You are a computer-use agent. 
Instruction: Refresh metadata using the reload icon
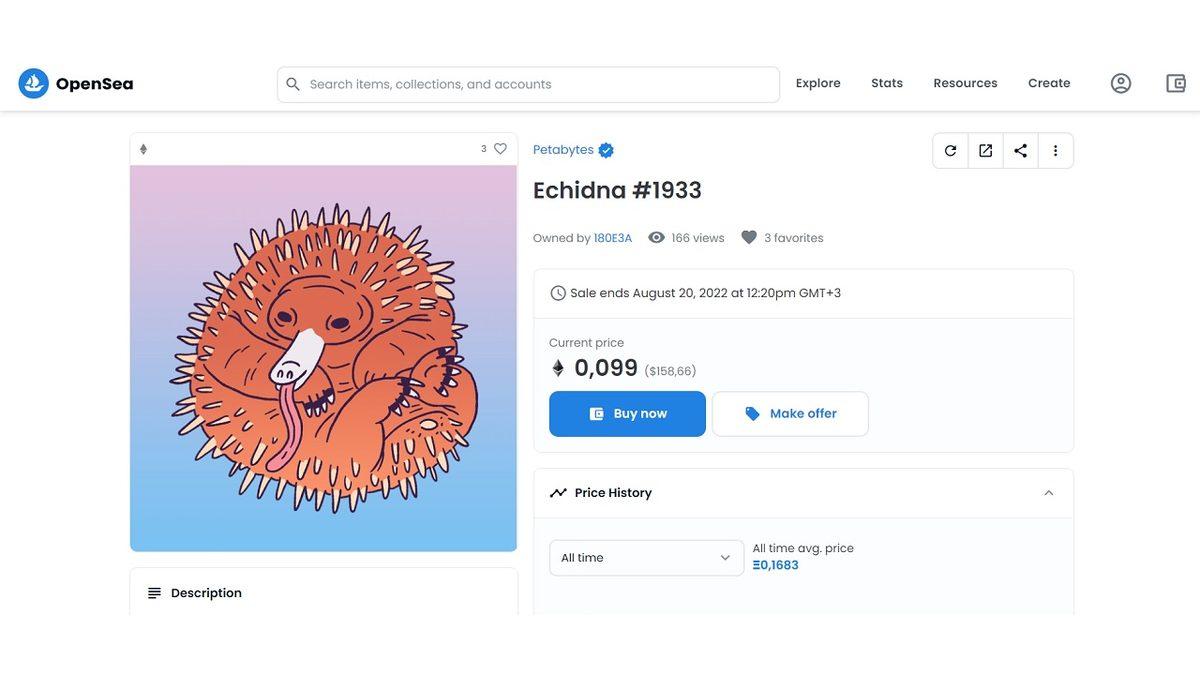pos(950,151)
